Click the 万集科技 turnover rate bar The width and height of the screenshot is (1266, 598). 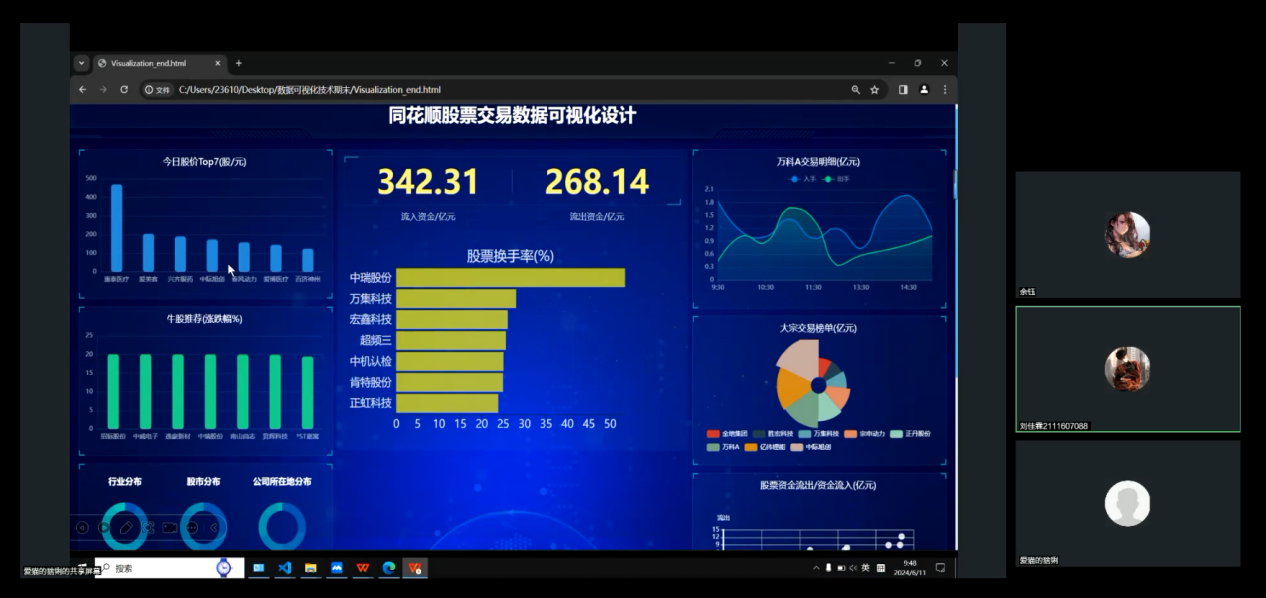(456, 298)
